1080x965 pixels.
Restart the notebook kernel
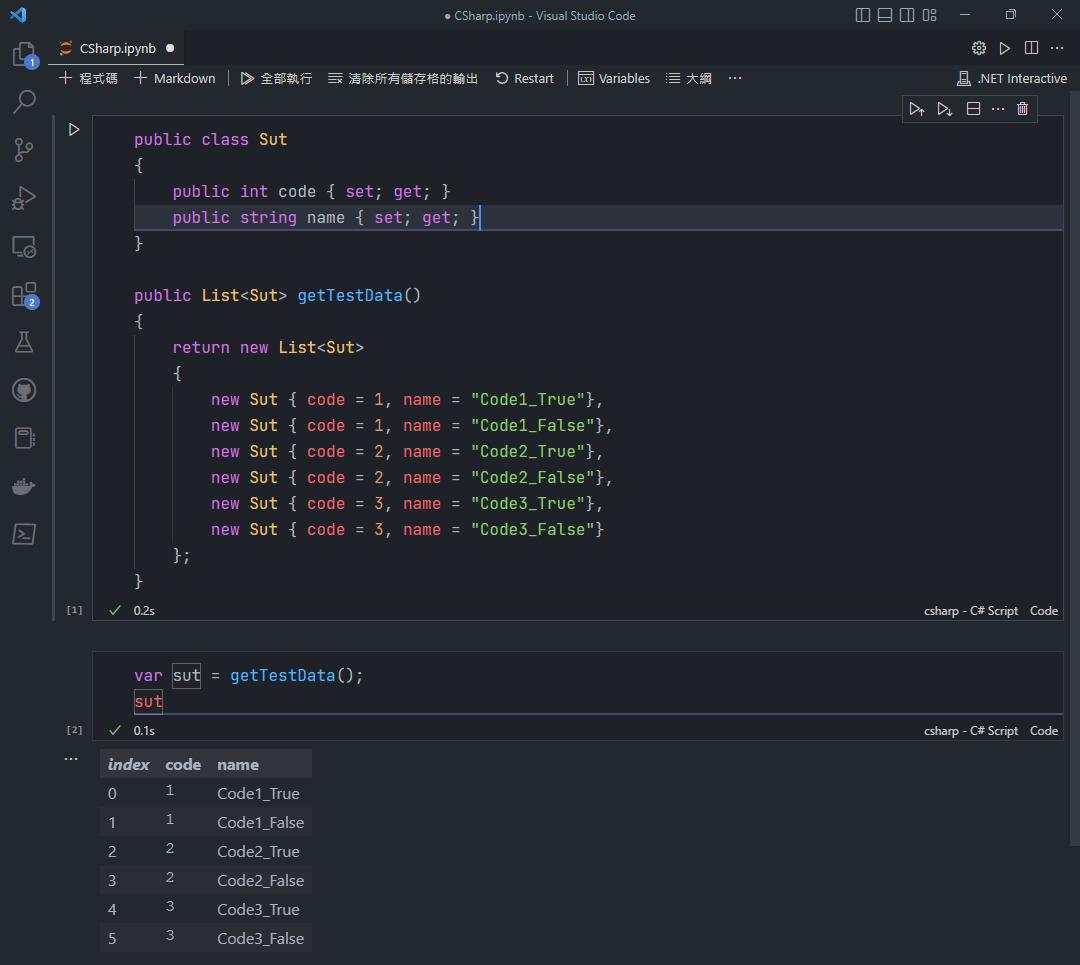click(x=524, y=79)
